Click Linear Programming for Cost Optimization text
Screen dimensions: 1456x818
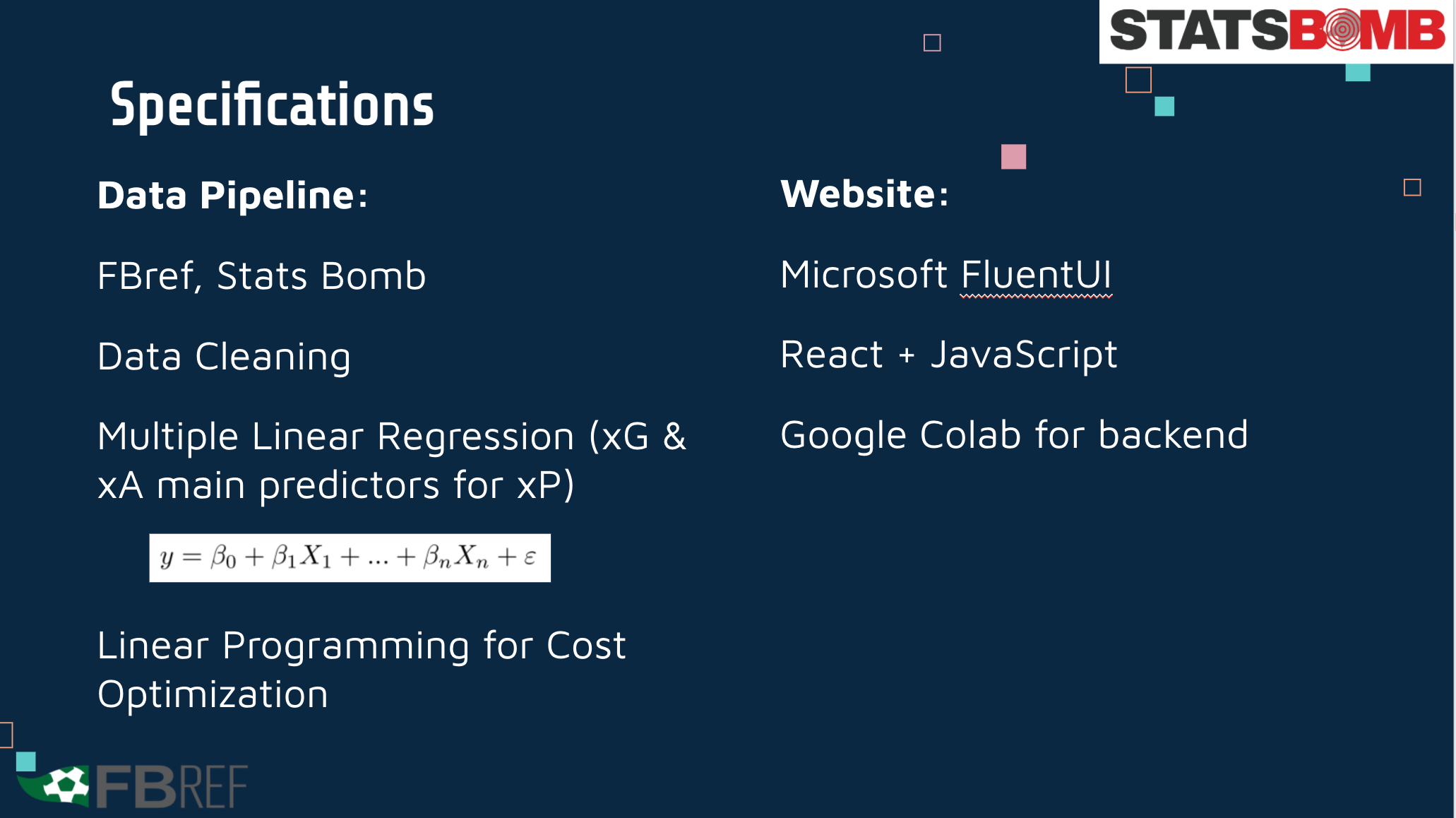click(x=362, y=670)
